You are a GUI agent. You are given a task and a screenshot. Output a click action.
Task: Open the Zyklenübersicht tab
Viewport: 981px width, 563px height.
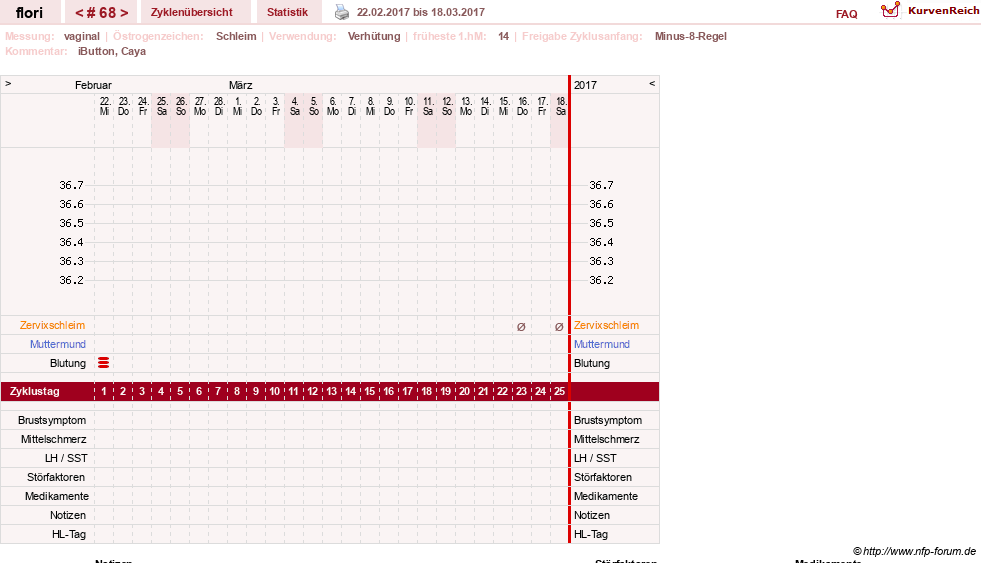click(191, 12)
